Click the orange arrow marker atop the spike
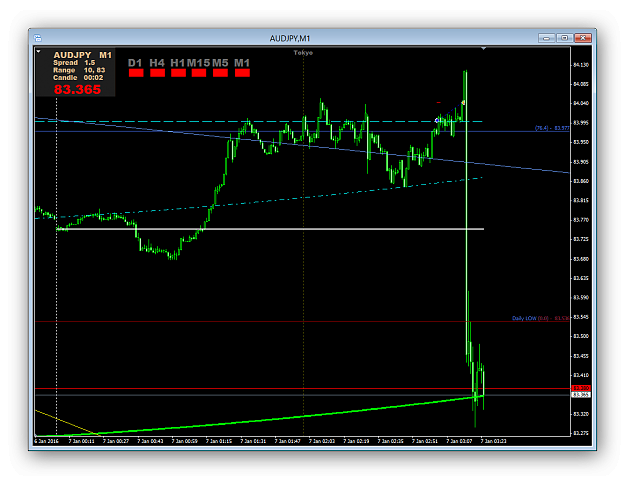Screen dimensions: 625x479 click(463, 103)
